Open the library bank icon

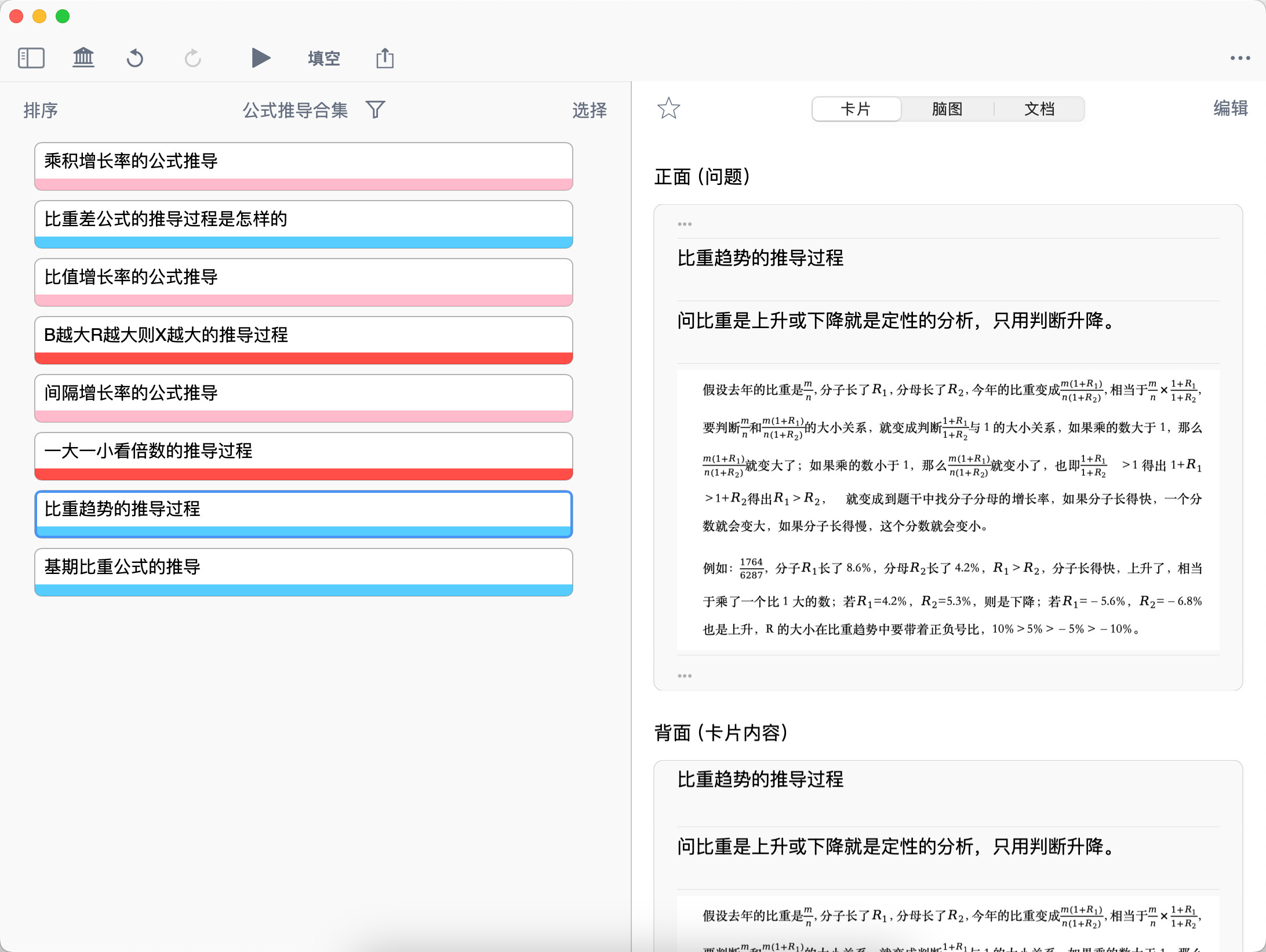pos(83,58)
